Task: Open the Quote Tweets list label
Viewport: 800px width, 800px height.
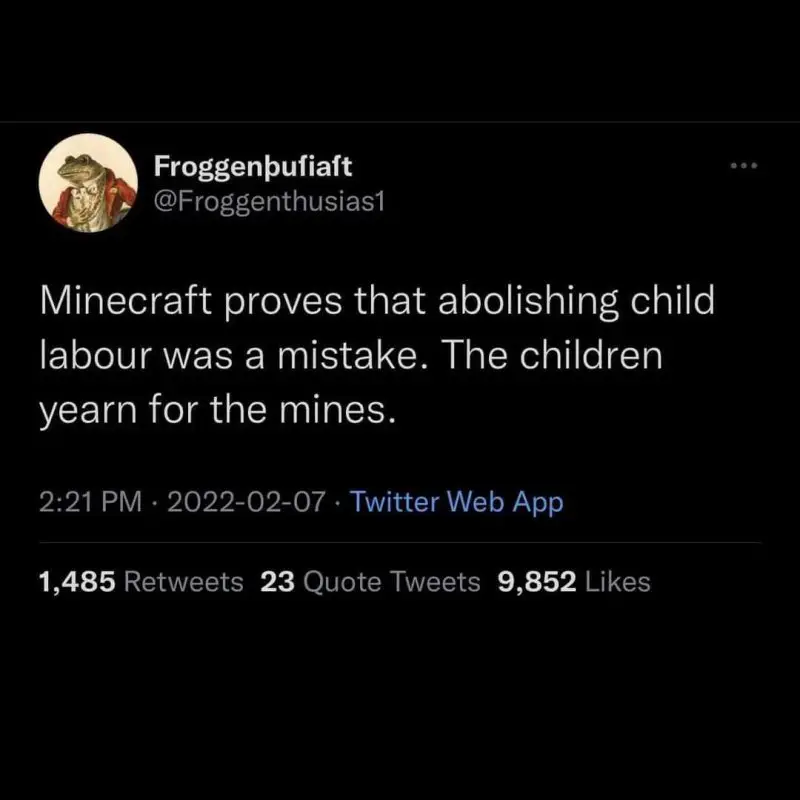Action: (x=391, y=581)
